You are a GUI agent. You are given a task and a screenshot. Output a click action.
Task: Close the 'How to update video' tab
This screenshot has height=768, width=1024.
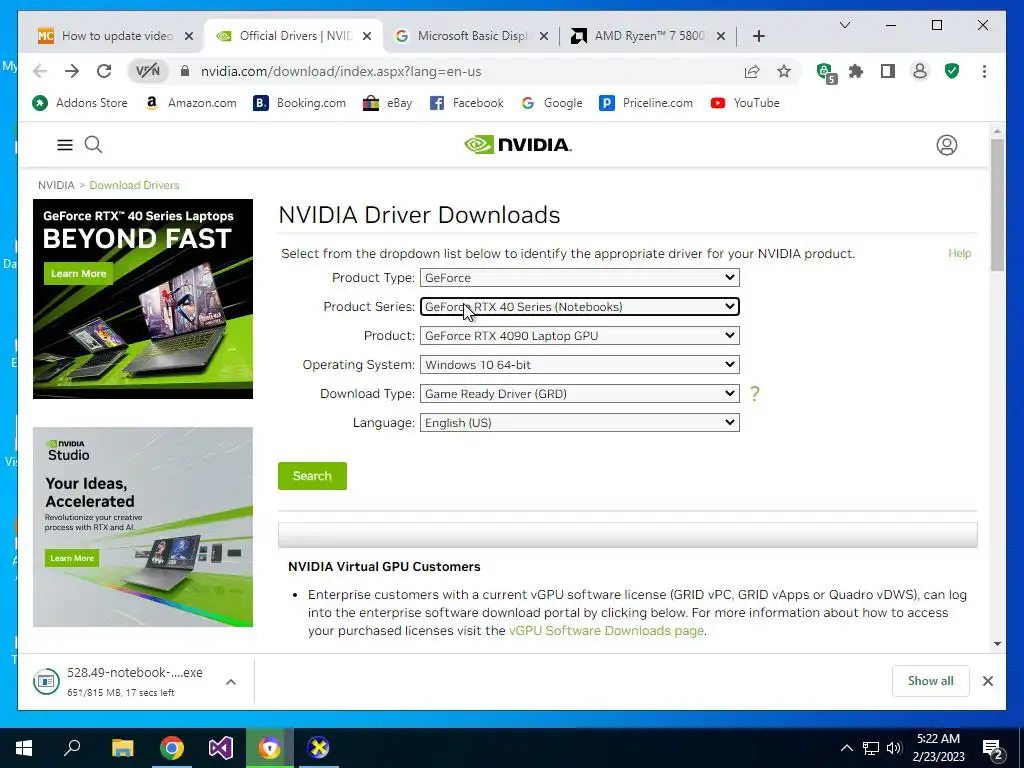[189, 36]
